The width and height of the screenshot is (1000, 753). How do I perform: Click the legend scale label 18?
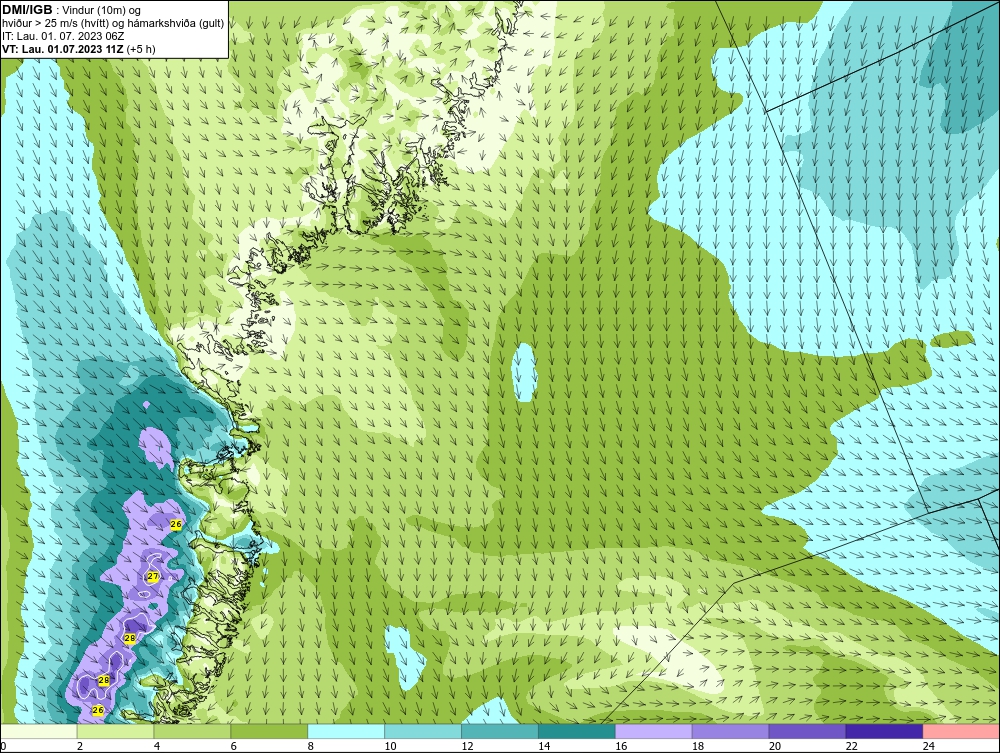[x=698, y=746]
